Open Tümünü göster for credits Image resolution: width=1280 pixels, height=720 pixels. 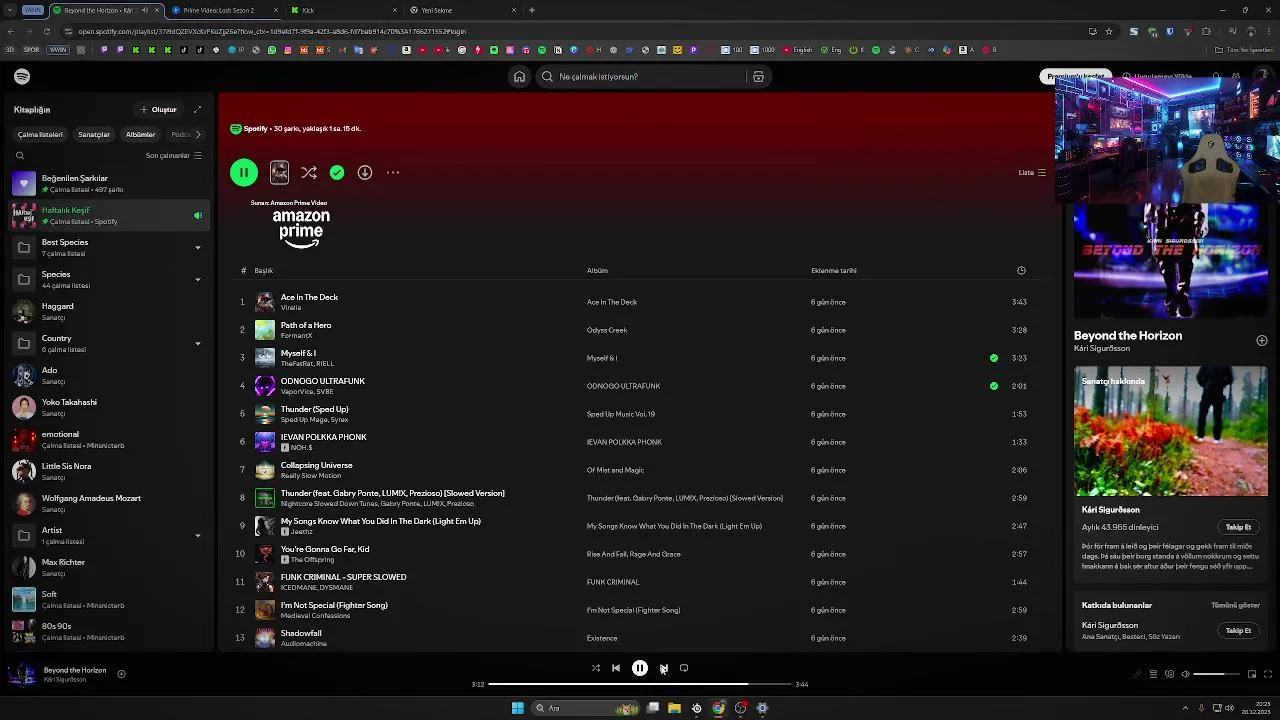coord(1235,605)
